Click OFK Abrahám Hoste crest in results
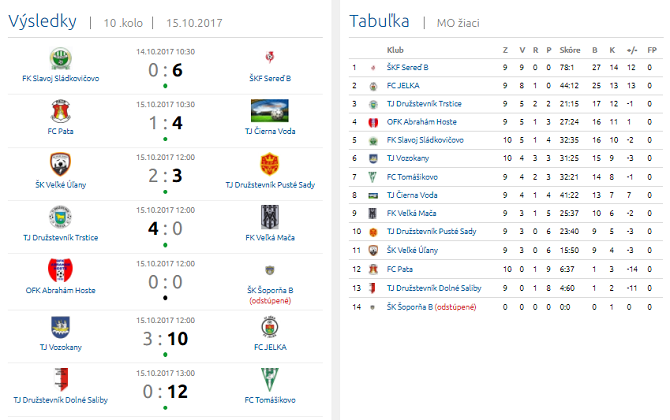This screenshot has height=420, width=670. [x=60, y=271]
